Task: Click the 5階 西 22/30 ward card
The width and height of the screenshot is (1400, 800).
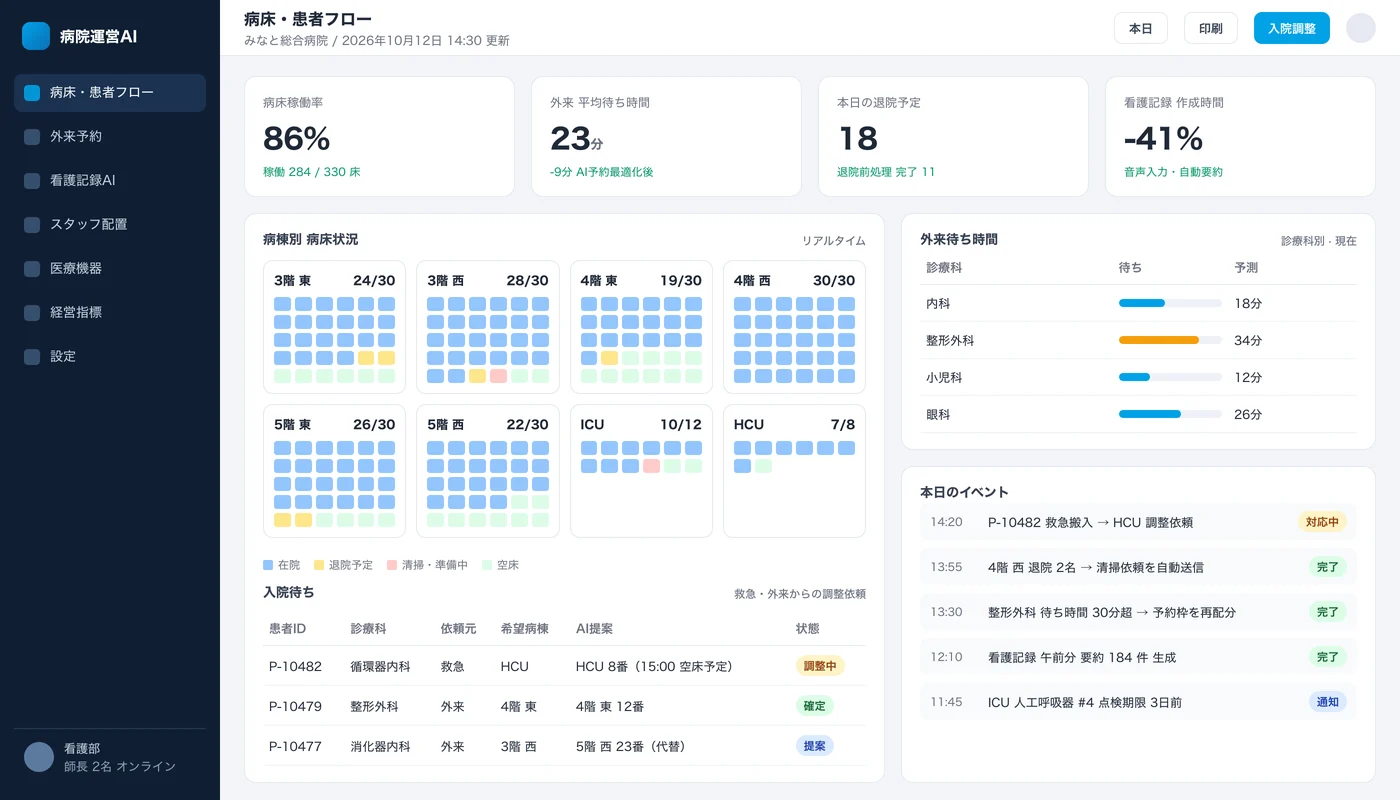Action: [487, 471]
